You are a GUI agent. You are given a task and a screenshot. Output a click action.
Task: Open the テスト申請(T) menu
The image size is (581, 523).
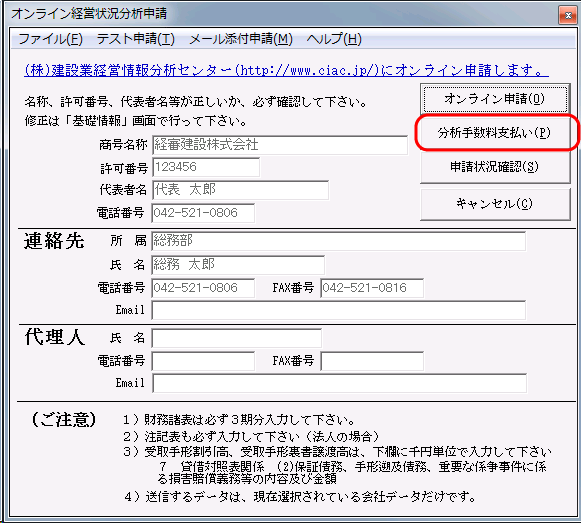point(136,39)
